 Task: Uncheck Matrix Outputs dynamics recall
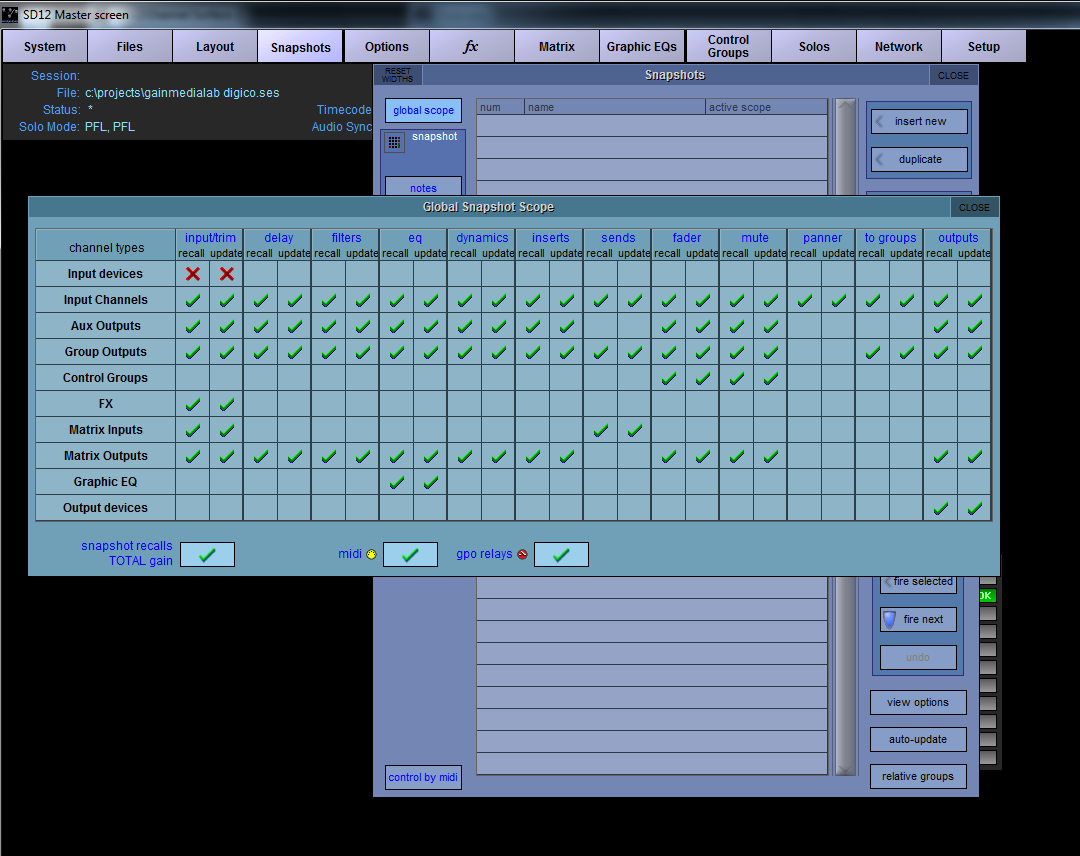coord(465,456)
